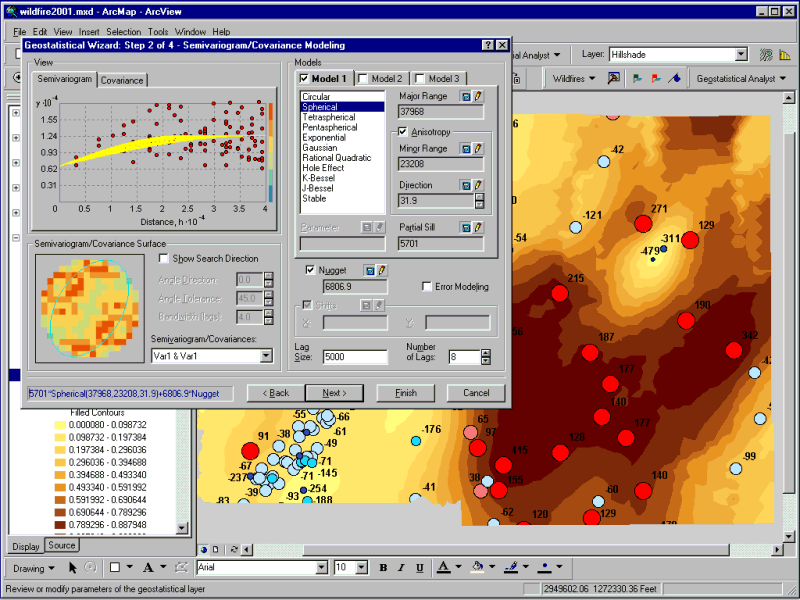Select the black arrow pointer tool
The width and height of the screenshot is (800, 600).
tap(72, 567)
